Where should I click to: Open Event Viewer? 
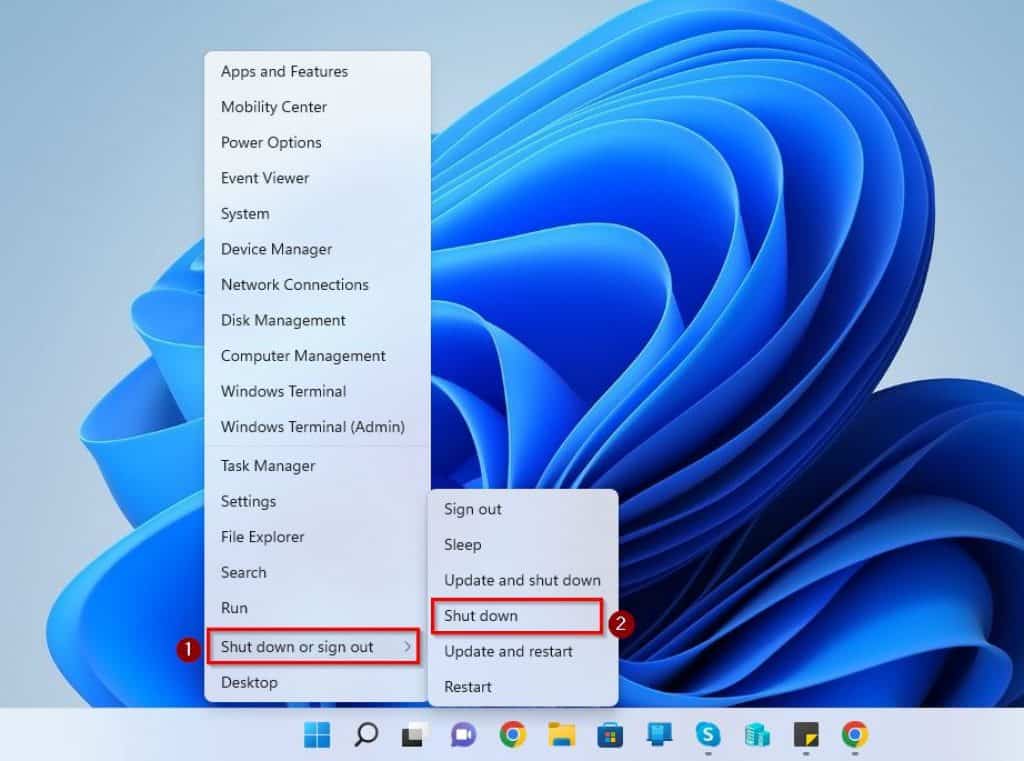[317, 178]
